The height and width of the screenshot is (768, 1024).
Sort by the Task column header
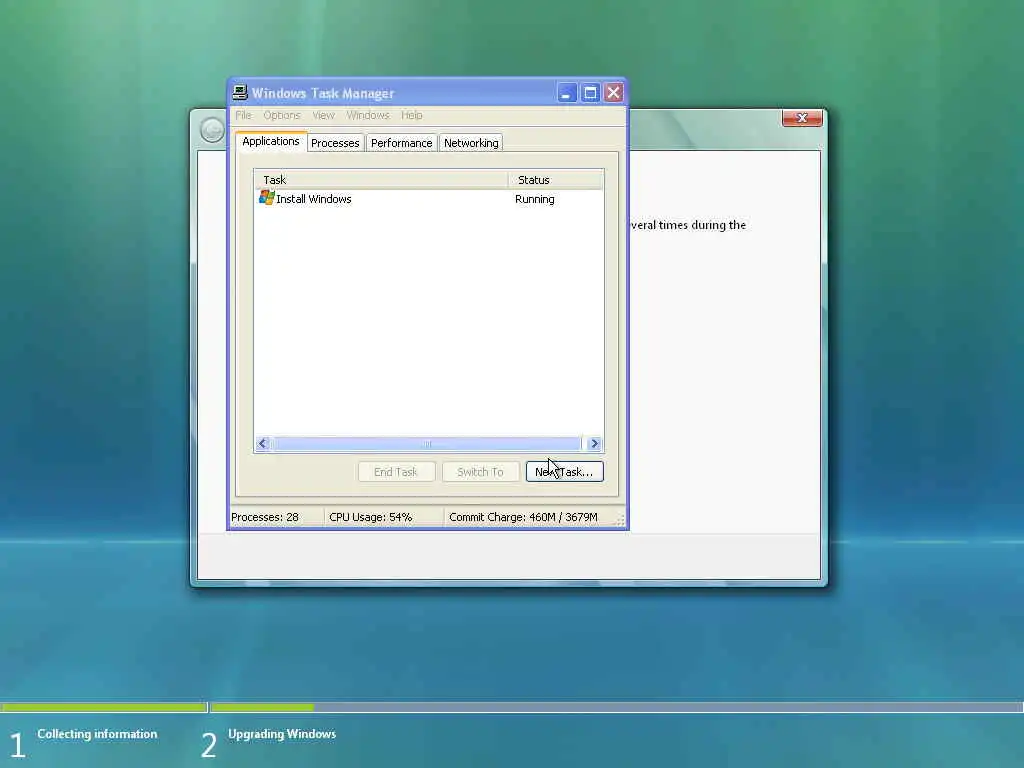tap(381, 180)
